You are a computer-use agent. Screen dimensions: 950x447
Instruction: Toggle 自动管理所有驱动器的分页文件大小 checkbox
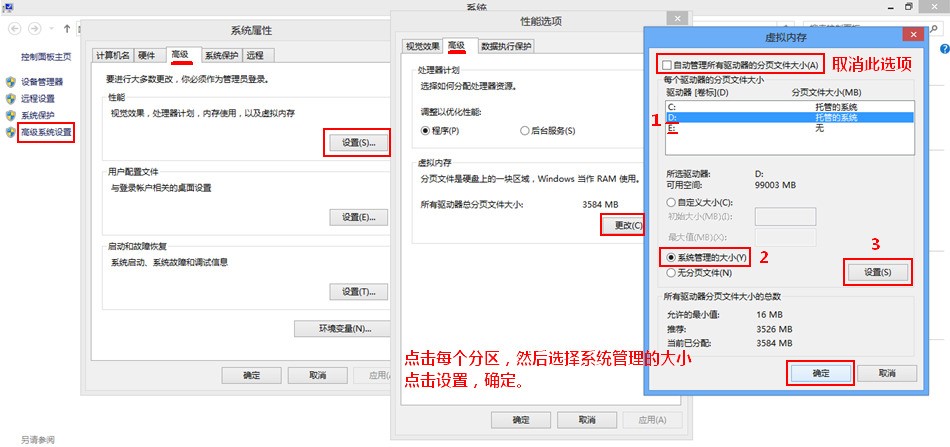[667, 65]
